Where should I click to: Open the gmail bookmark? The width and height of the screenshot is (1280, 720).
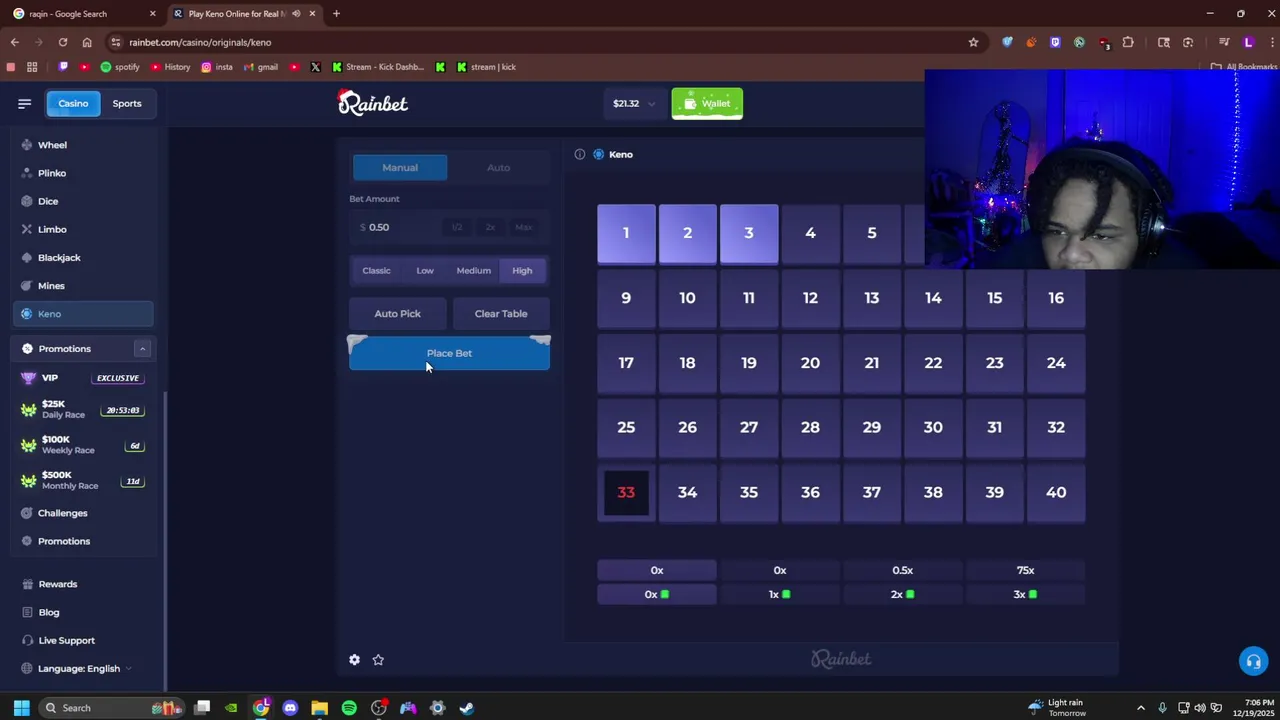[x=261, y=67]
